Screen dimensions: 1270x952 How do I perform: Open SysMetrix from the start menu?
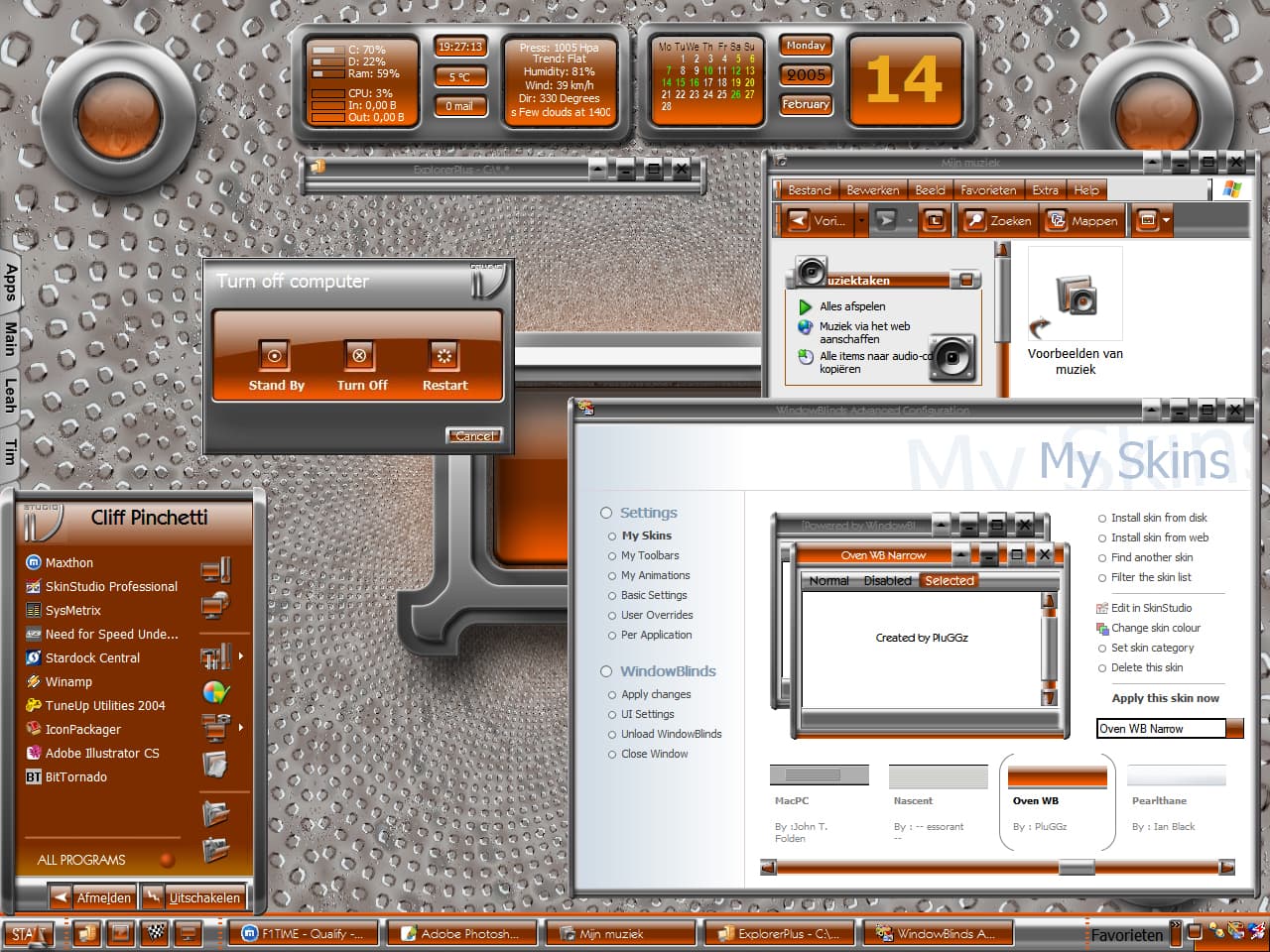pos(63,610)
